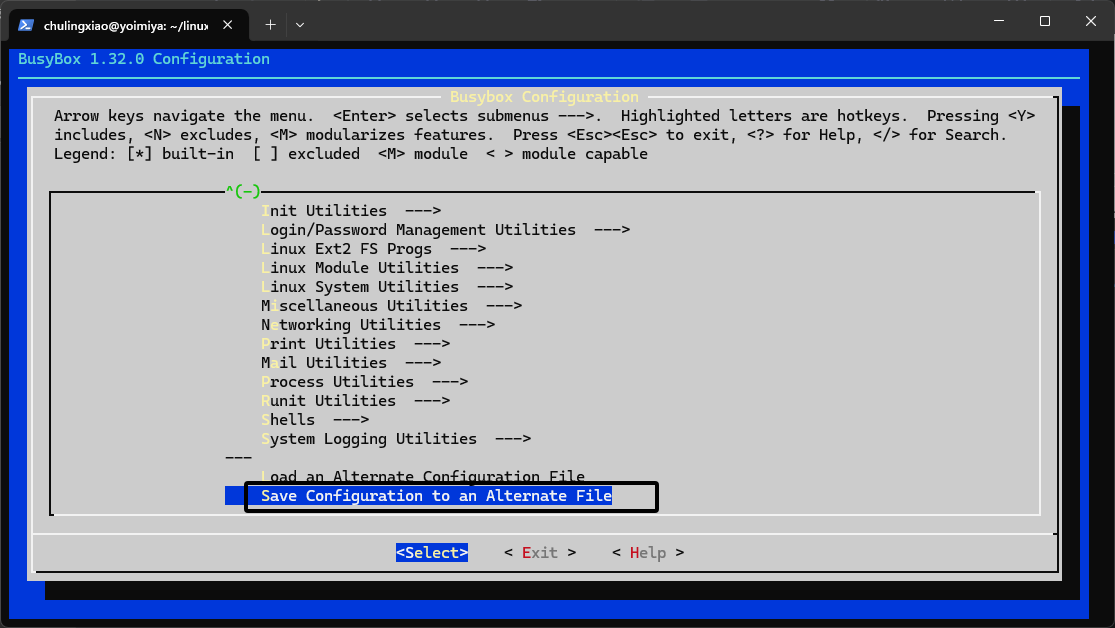This screenshot has height=628, width=1115.
Task: Select the Shells menu entry
Action: point(315,420)
